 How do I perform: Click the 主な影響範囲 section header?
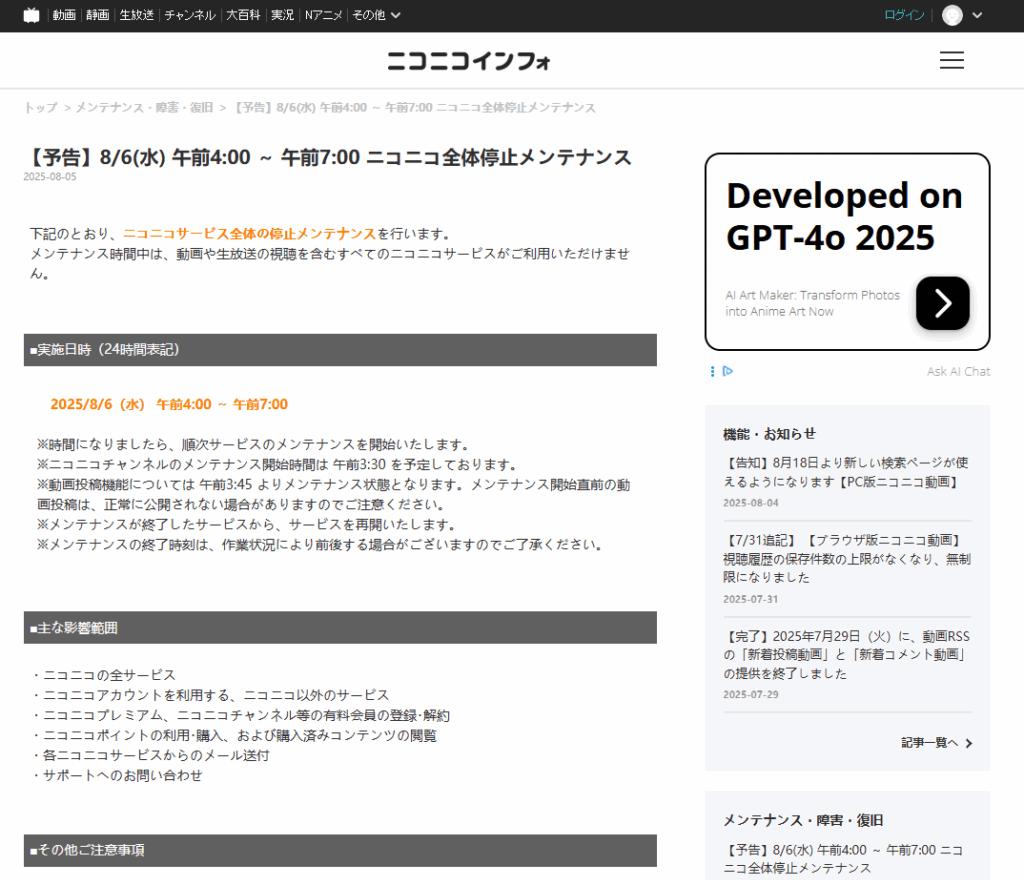[x=340, y=628]
